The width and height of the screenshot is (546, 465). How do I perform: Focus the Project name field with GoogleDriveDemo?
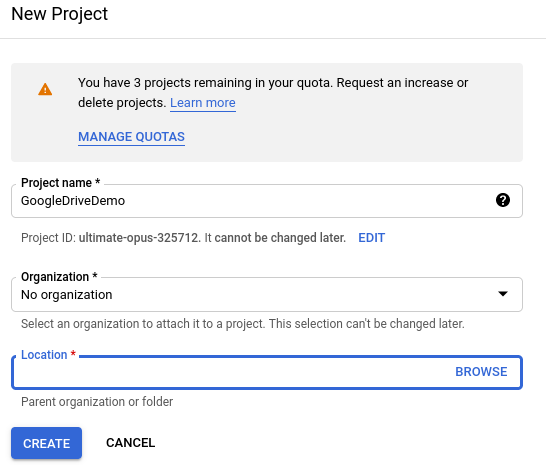[x=267, y=201]
